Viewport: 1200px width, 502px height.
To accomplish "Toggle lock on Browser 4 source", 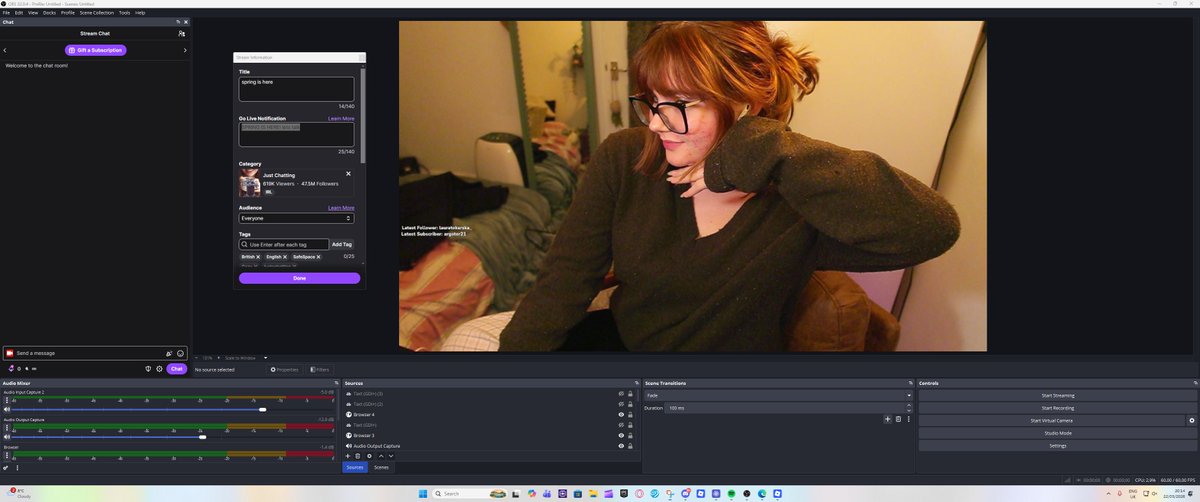I will (631, 414).
